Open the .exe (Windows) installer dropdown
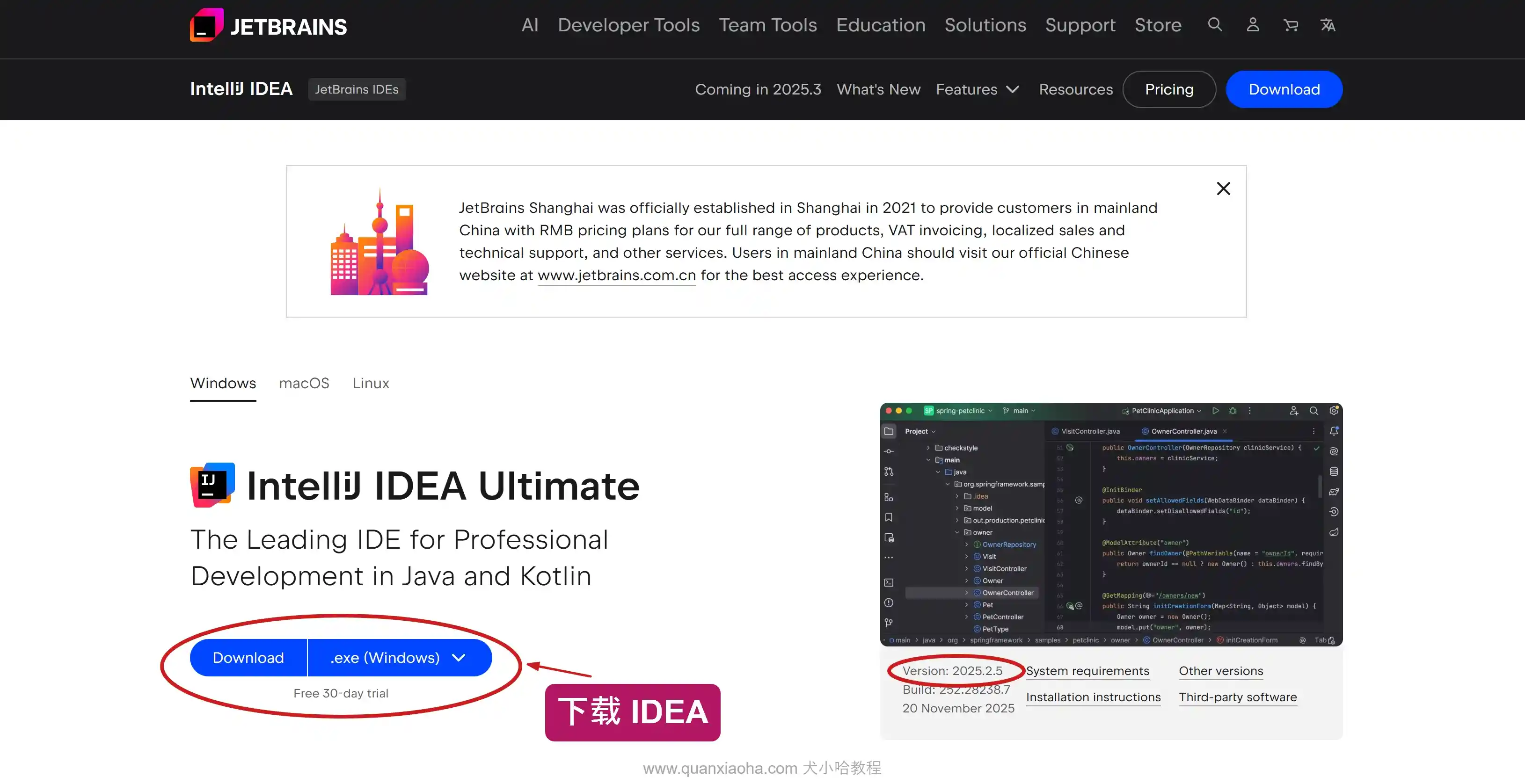The height and width of the screenshot is (784, 1525). coord(399,658)
